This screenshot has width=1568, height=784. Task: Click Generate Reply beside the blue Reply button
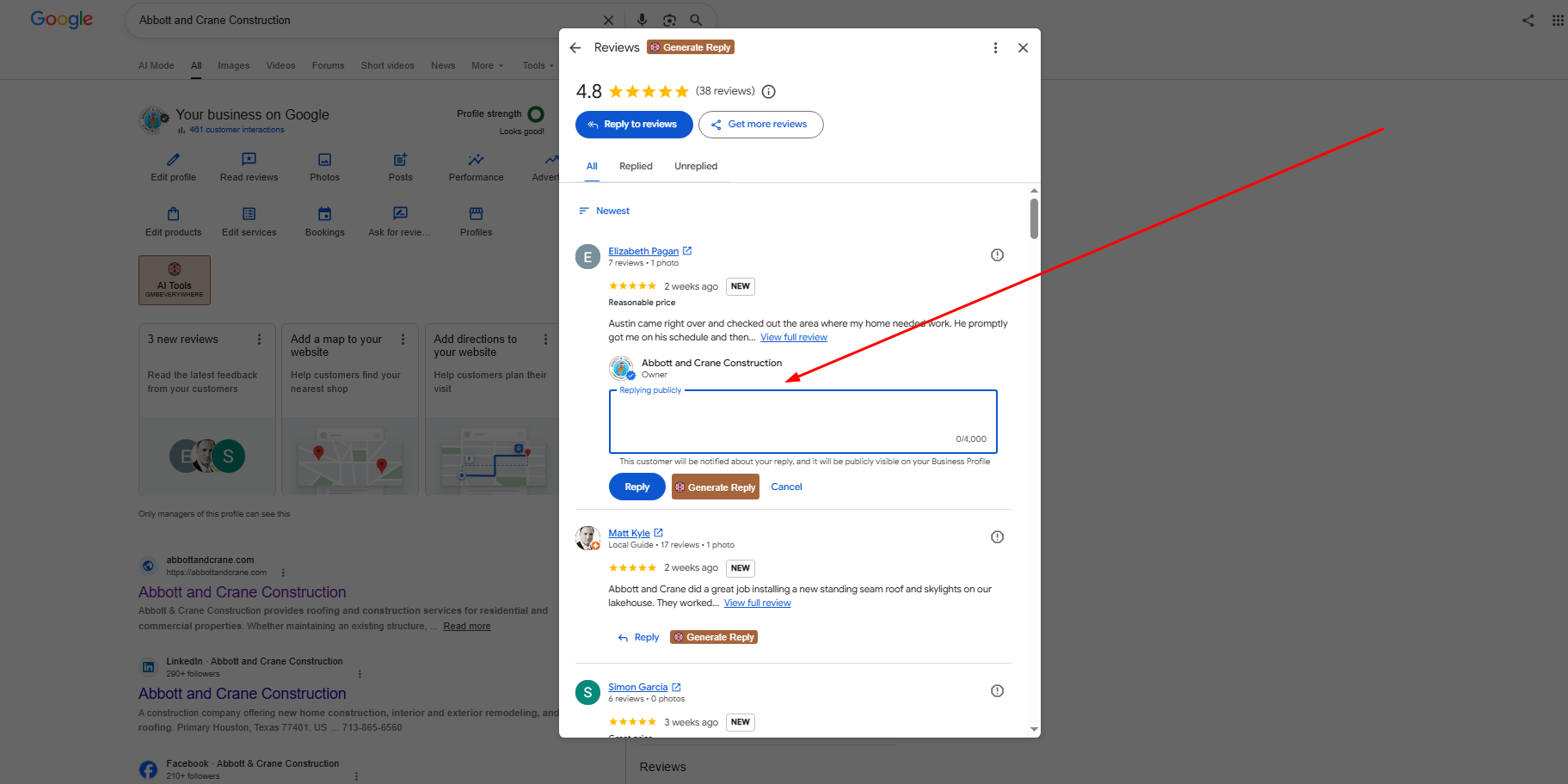(716, 487)
